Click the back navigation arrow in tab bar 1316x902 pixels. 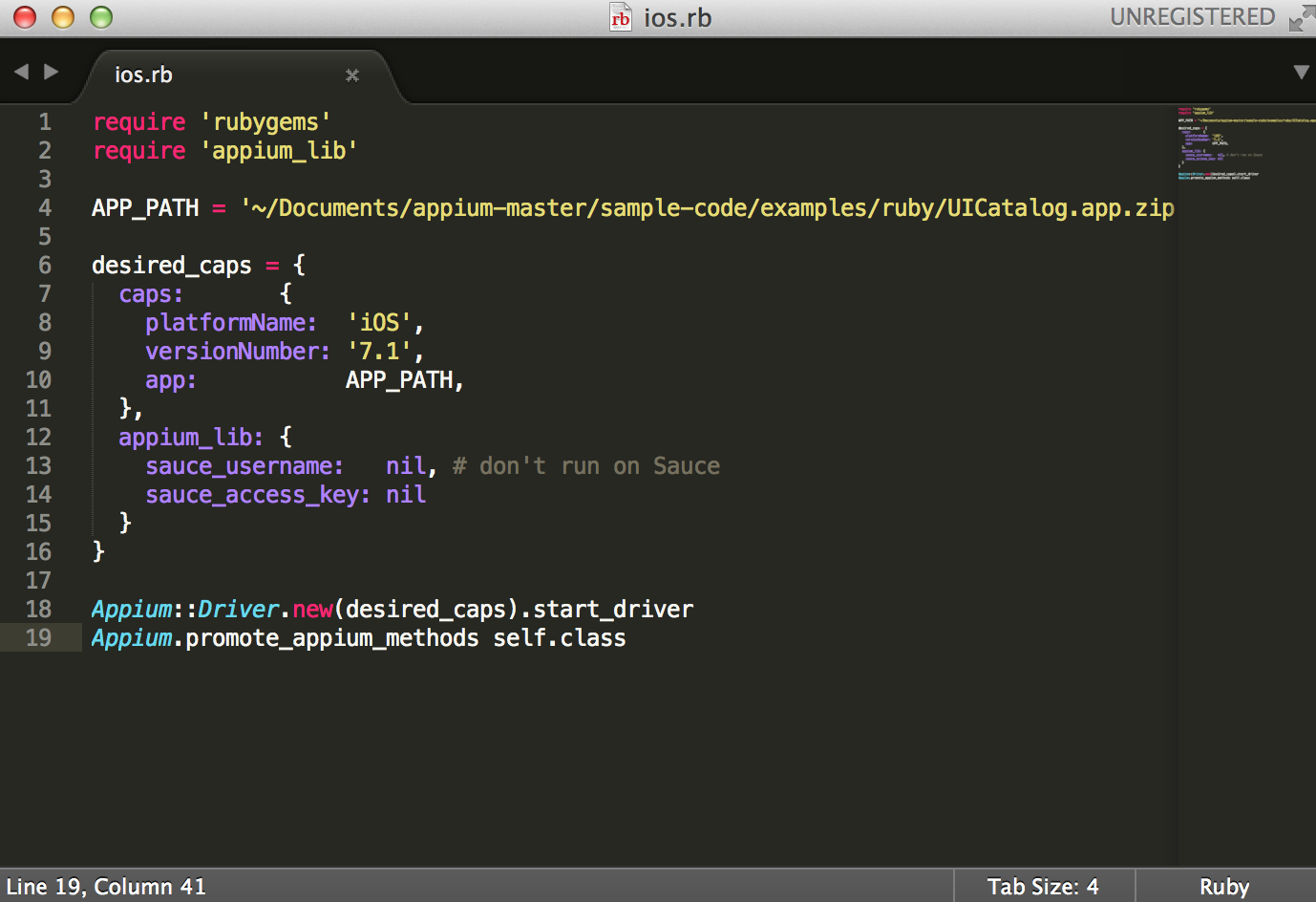(21, 72)
